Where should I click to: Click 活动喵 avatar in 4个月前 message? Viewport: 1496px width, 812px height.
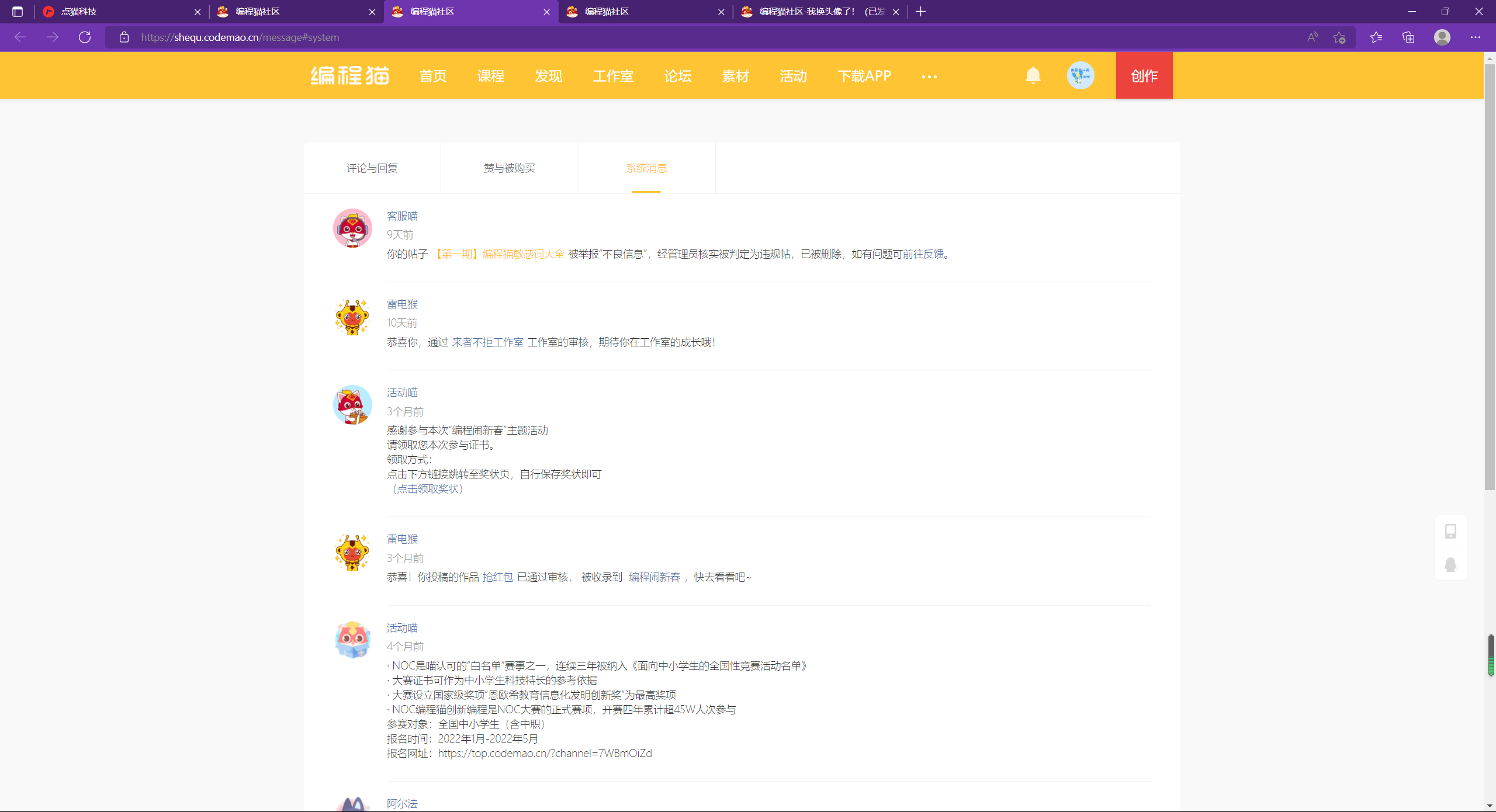pos(352,640)
